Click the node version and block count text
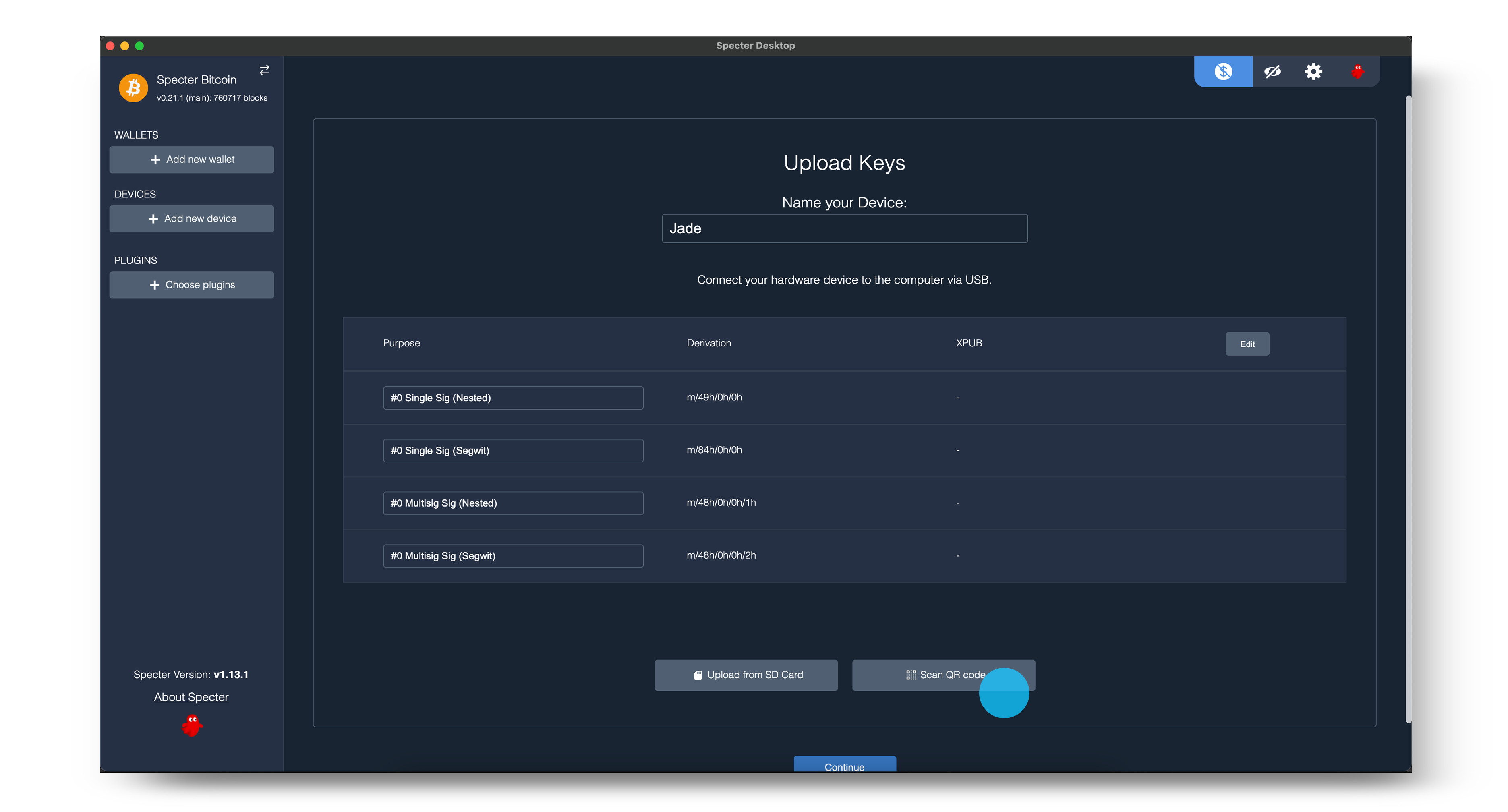The width and height of the screenshot is (1508, 812). (212, 98)
